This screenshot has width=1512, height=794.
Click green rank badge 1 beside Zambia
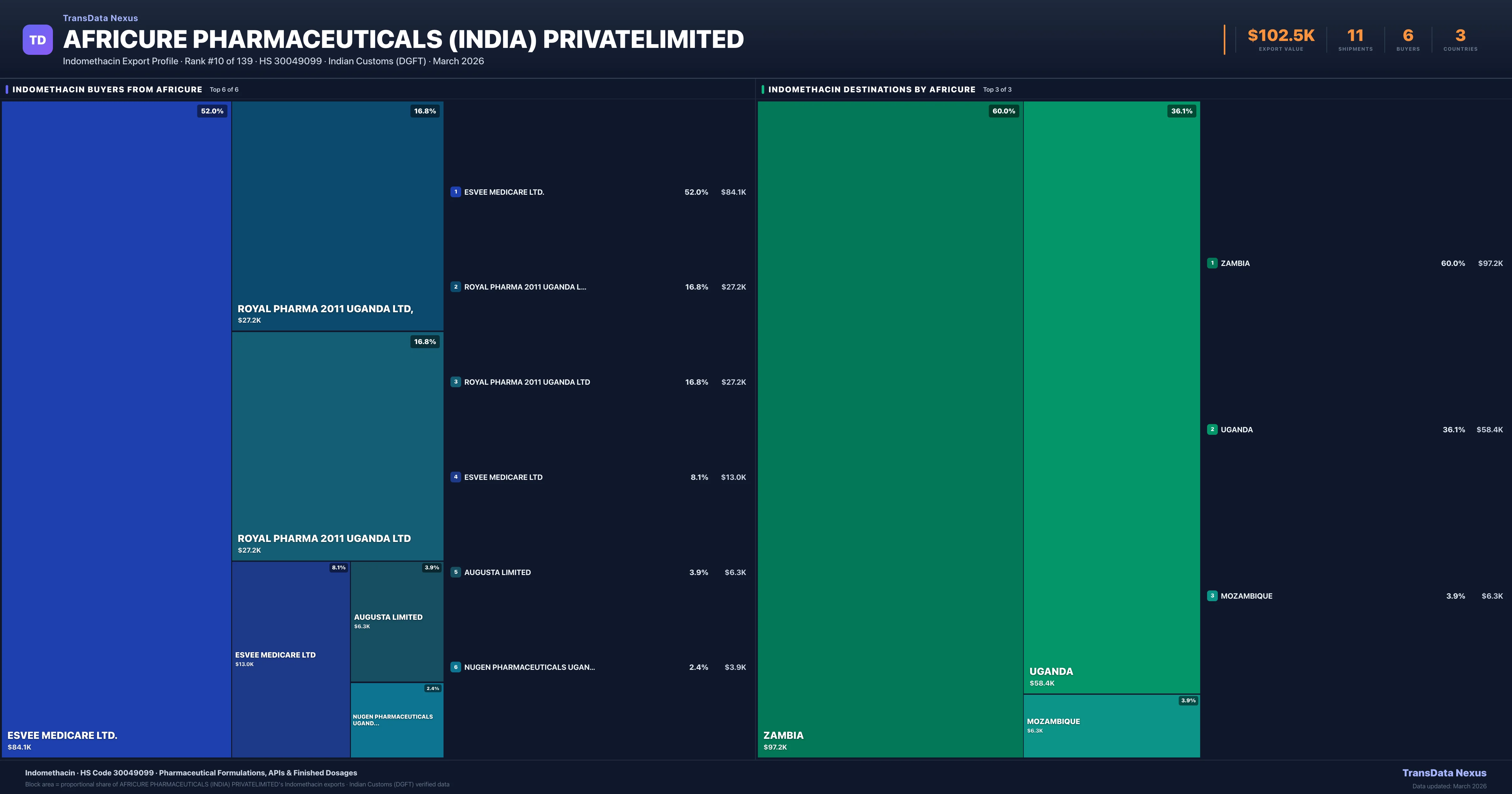1212,263
